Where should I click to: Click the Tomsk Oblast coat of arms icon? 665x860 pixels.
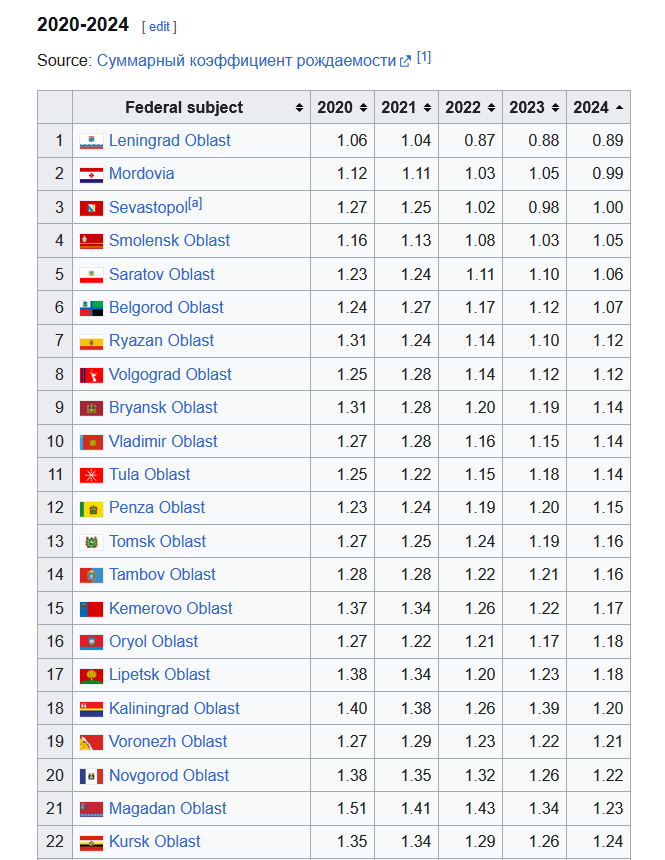[91, 542]
